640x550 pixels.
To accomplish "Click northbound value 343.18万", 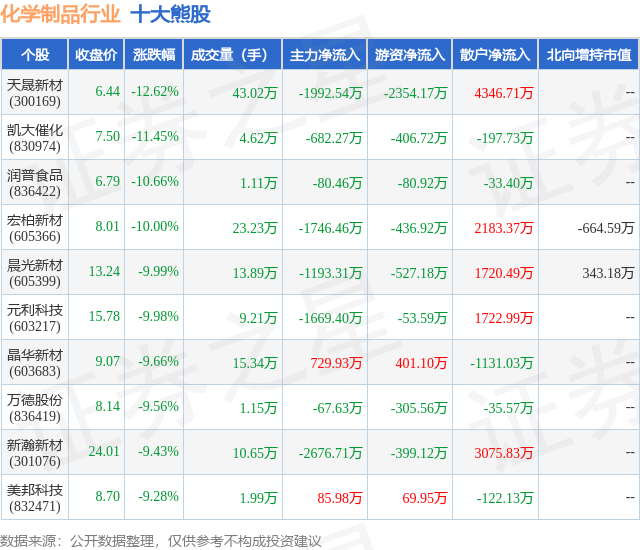I will 608,273.
